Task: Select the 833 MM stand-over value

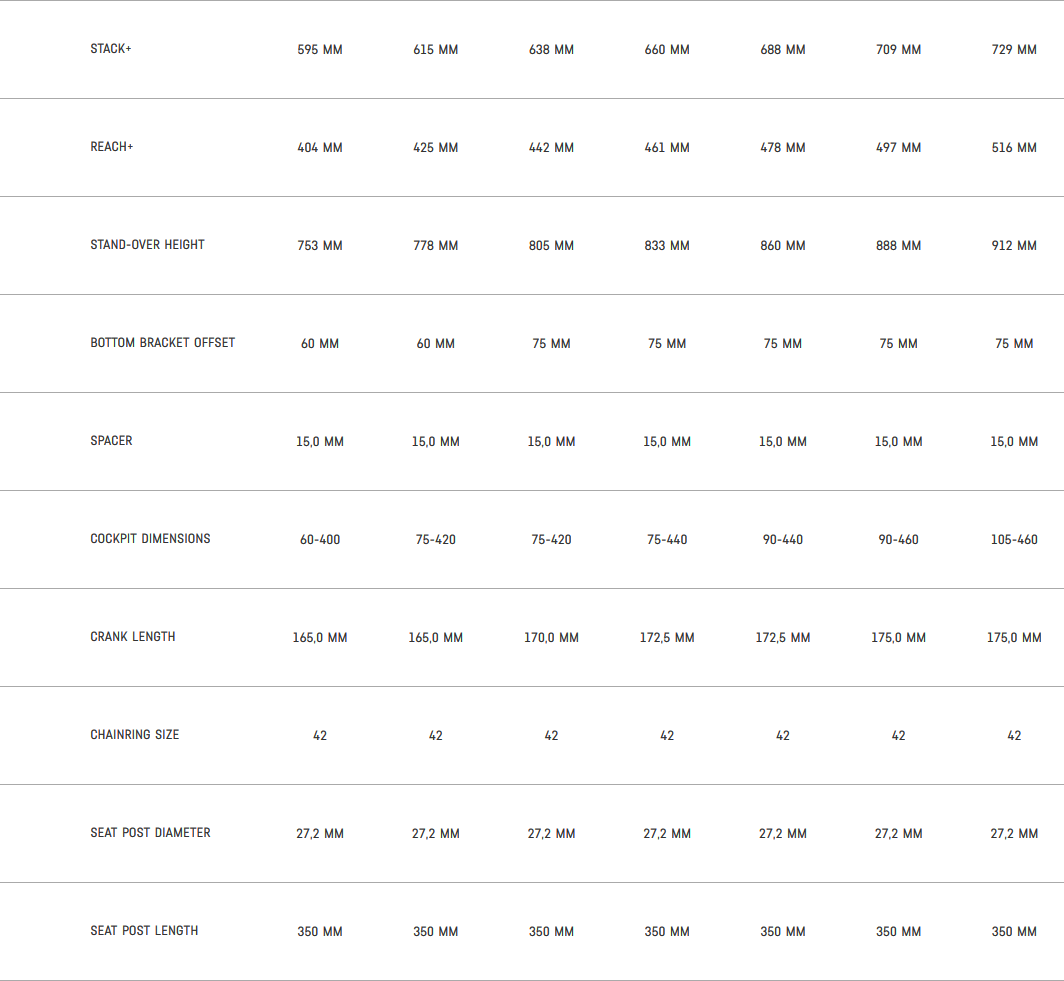Action: tap(667, 246)
